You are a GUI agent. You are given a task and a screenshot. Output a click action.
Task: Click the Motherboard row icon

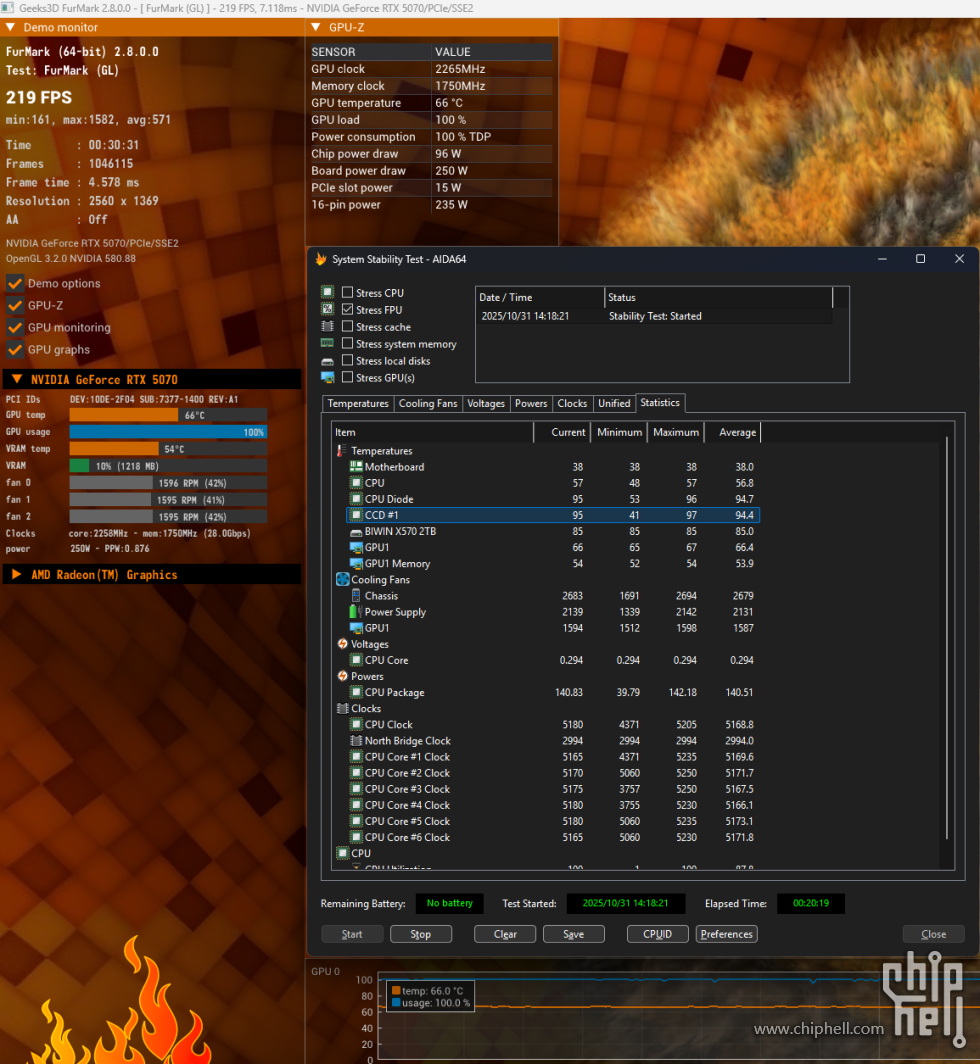356,467
